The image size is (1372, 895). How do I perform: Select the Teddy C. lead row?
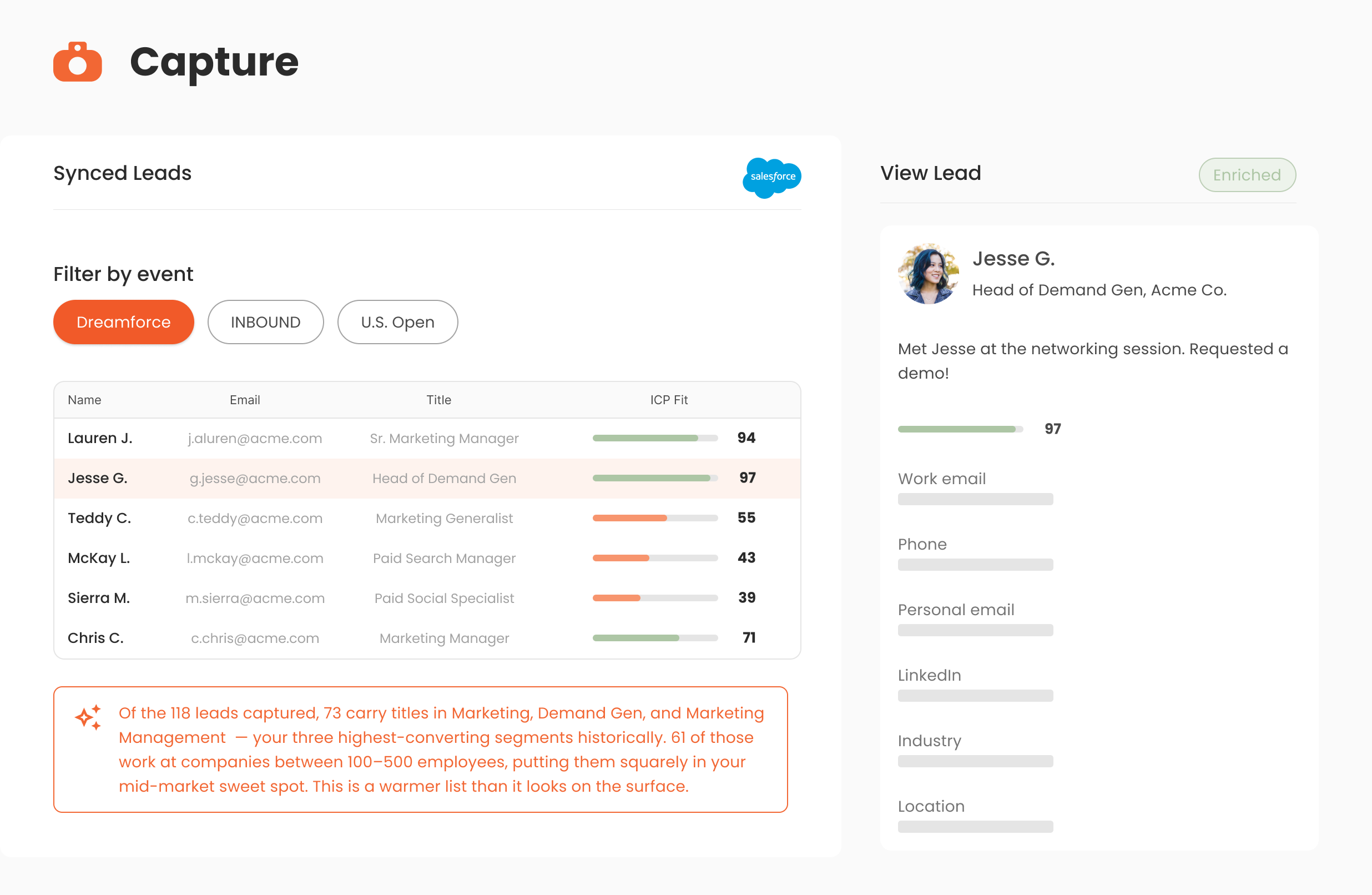point(427,518)
